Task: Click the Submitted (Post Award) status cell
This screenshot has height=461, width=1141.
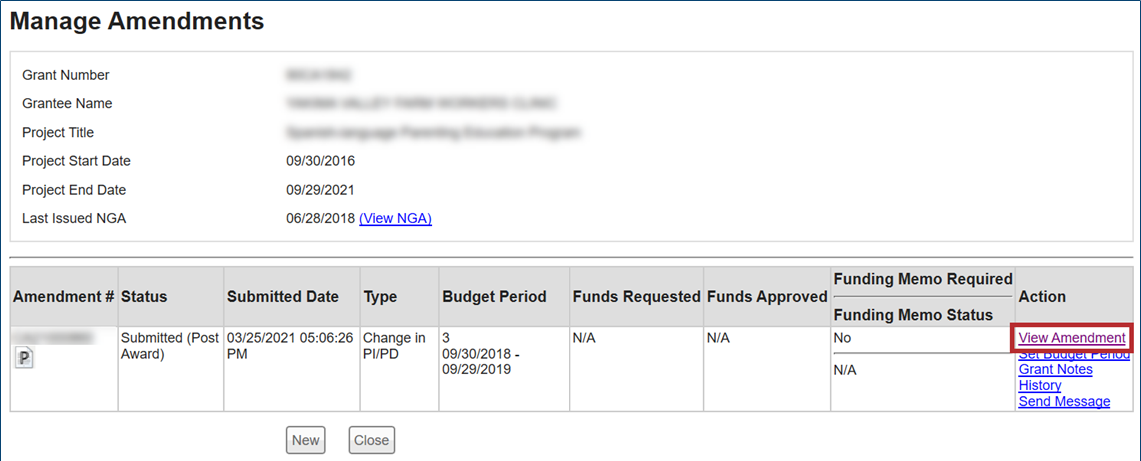Action: pyautogui.click(x=169, y=346)
